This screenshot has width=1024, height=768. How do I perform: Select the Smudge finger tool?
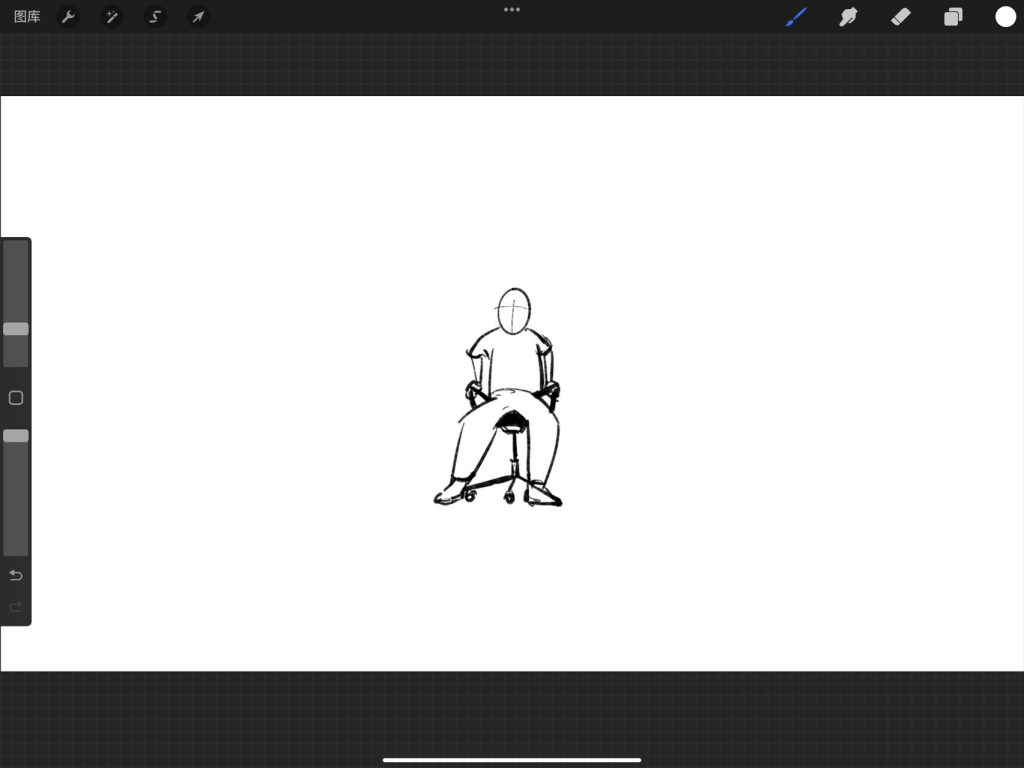848,16
